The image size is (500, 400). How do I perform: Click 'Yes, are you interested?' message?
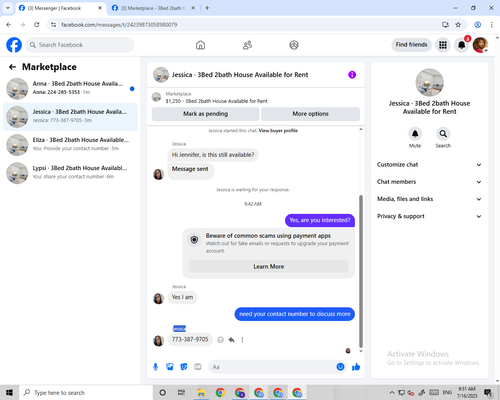pyautogui.click(x=320, y=220)
